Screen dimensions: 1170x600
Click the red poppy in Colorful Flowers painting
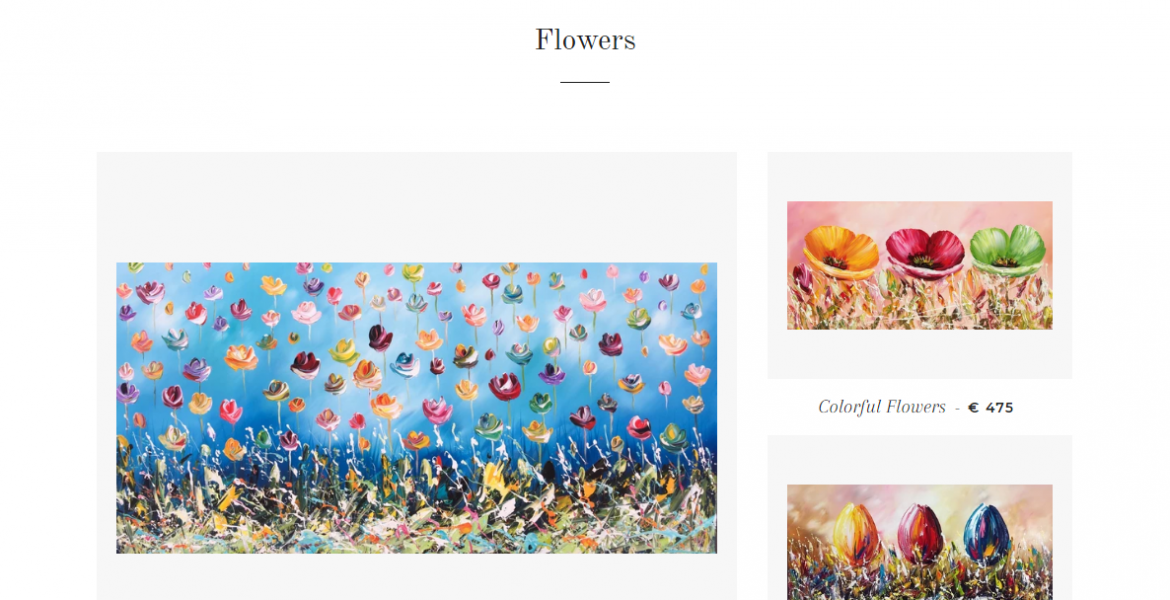pyautogui.click(x=925, y=252)
